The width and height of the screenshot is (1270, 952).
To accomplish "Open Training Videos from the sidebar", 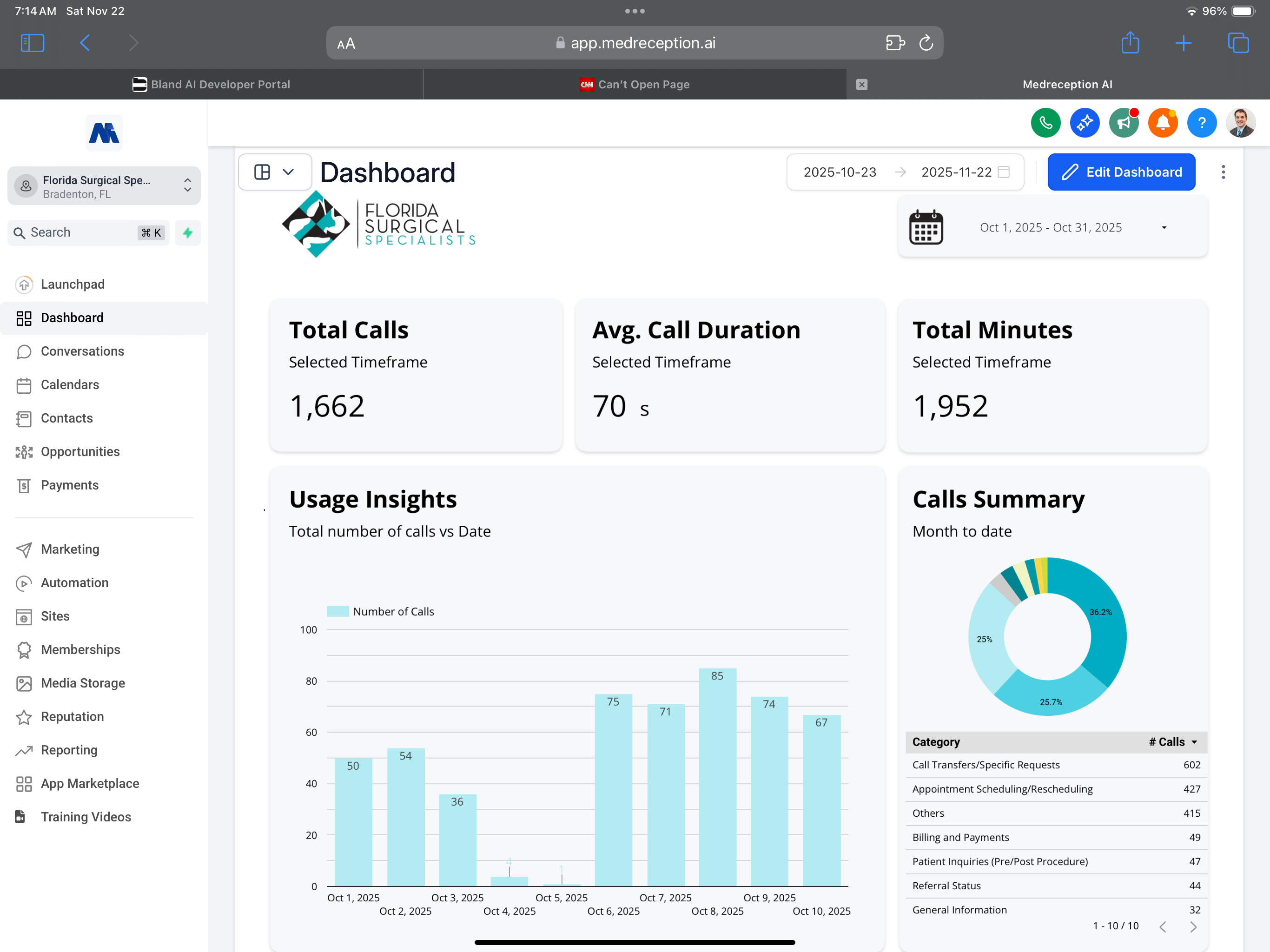I will click(104, 817).
